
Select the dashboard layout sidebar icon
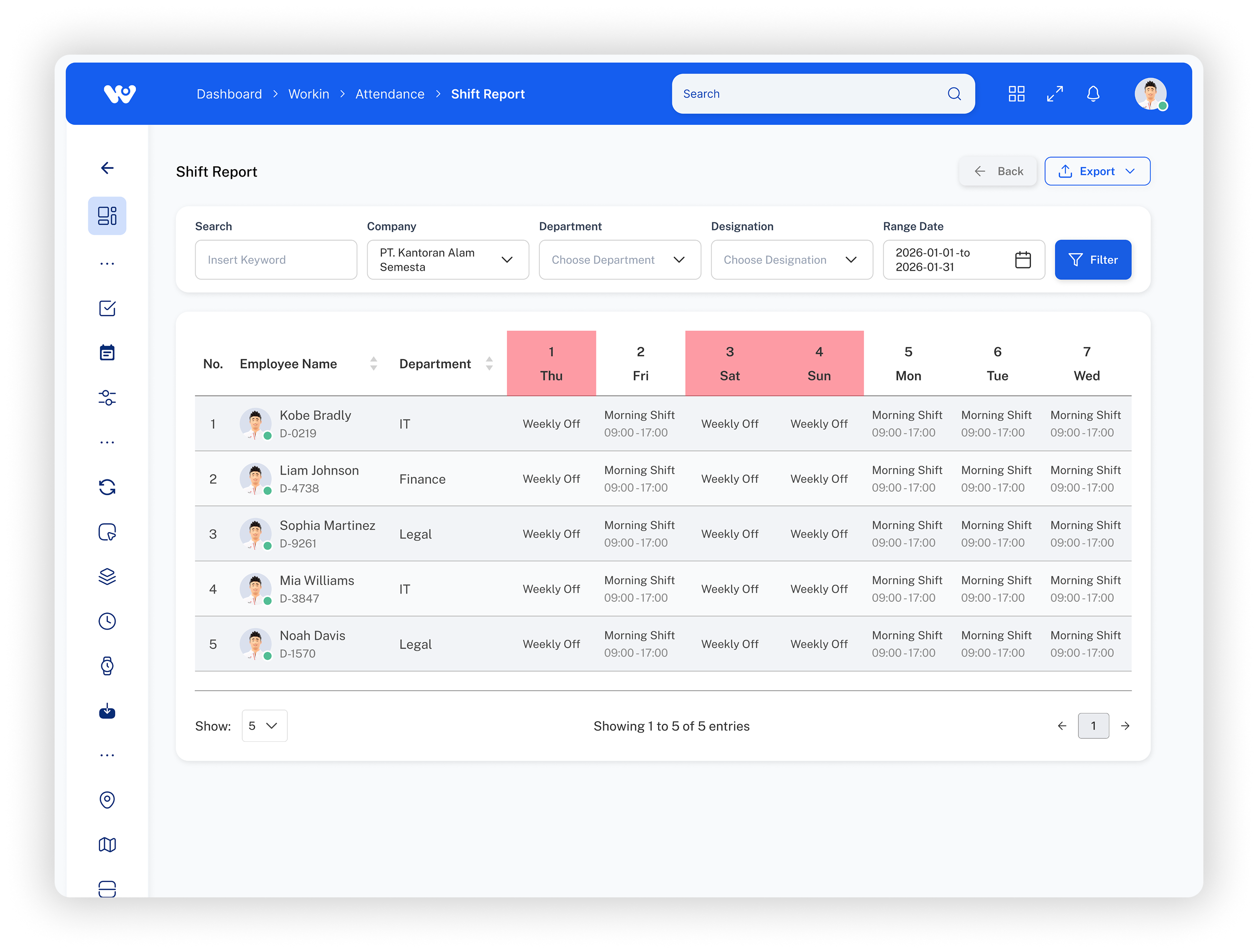[x=107, y=216]
